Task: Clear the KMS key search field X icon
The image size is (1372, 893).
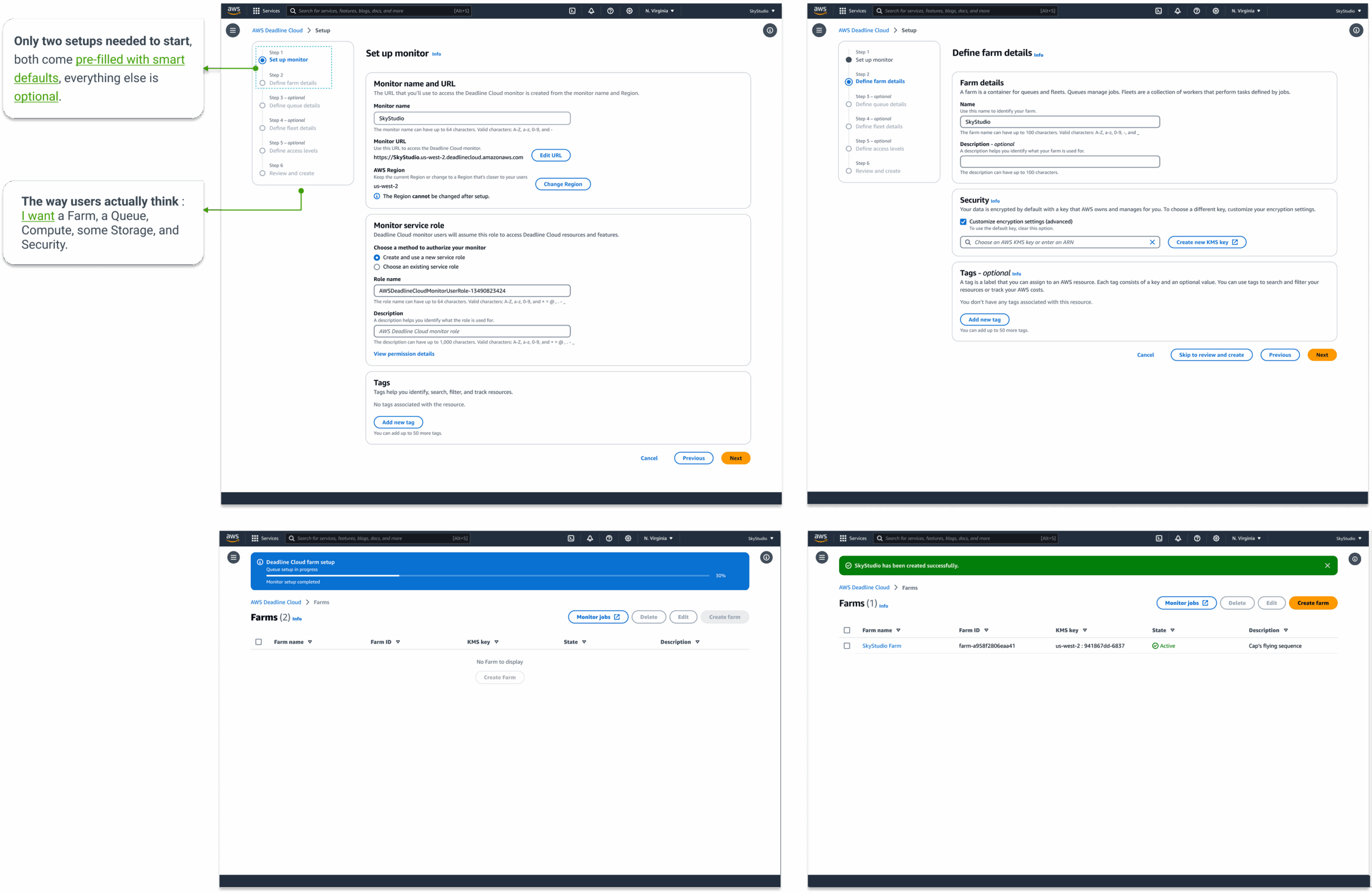Action: pos(1152,242)
